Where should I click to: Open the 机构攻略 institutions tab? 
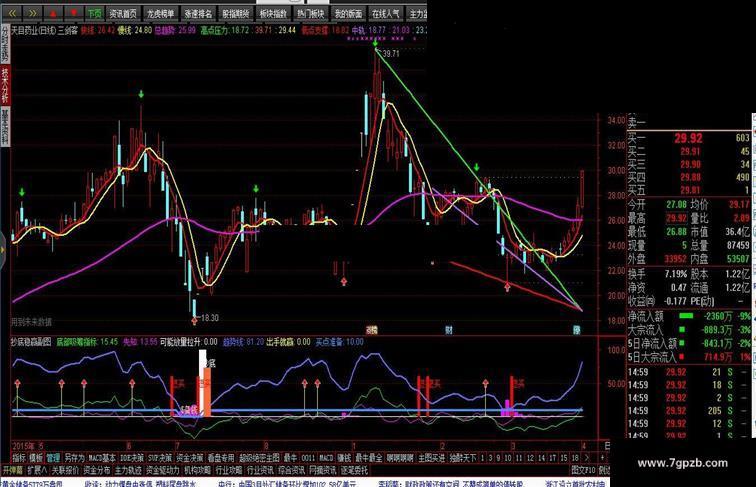(x=198, y=470)
